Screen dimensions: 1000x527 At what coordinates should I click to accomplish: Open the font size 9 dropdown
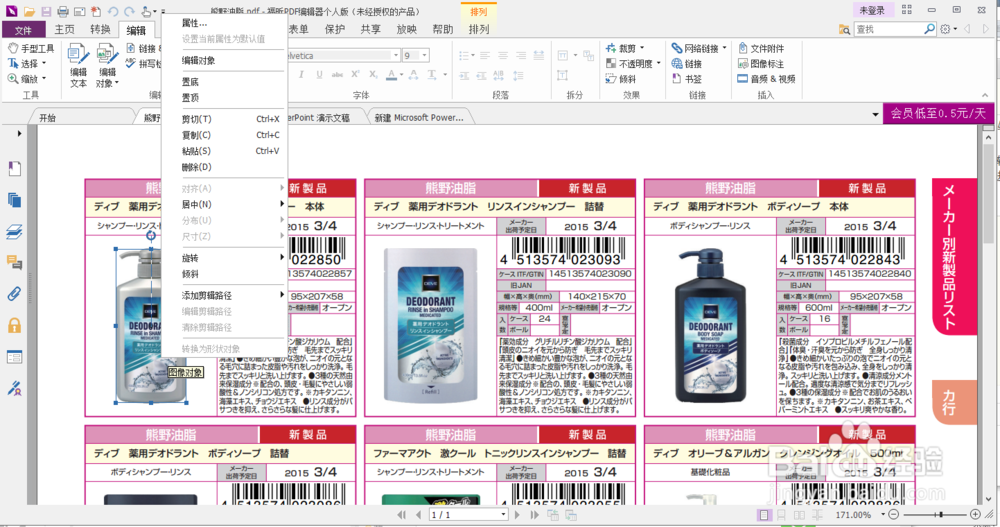pyautogui.click(x=425, y=56)
